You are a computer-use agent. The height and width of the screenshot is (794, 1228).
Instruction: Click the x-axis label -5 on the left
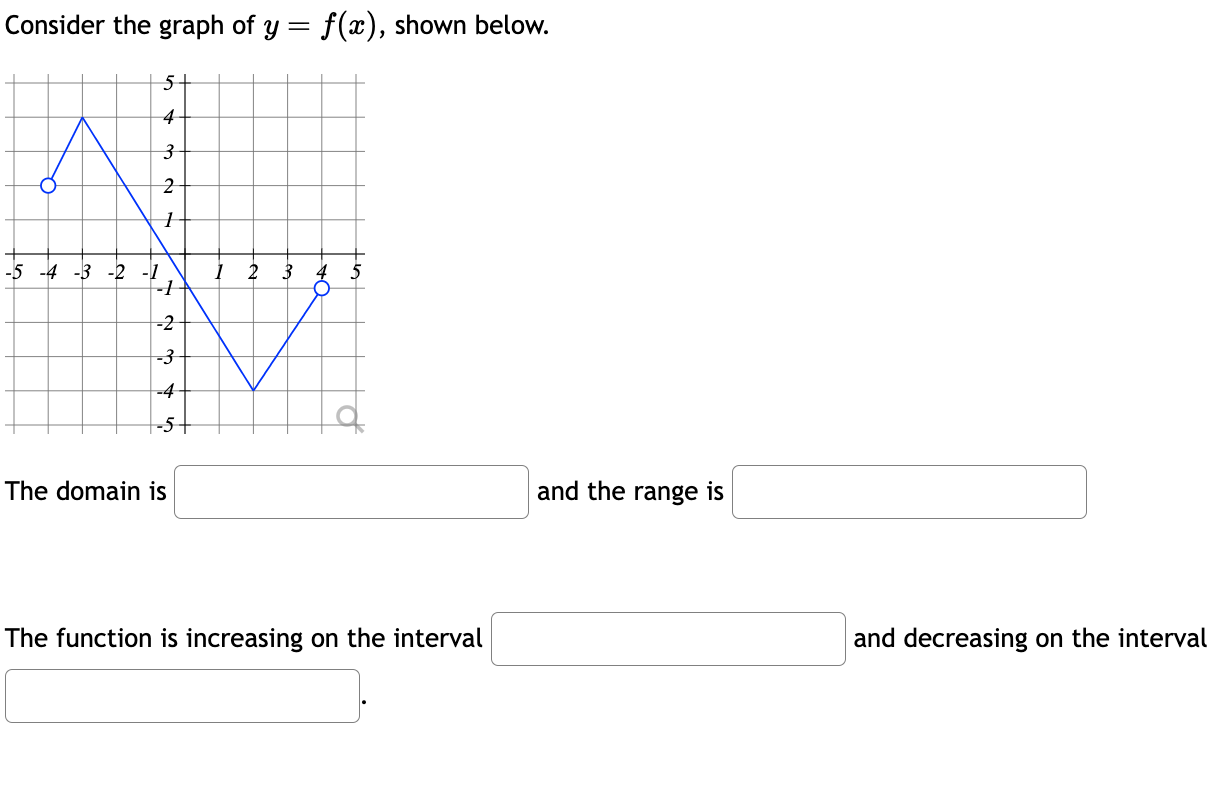click(12, 271)
